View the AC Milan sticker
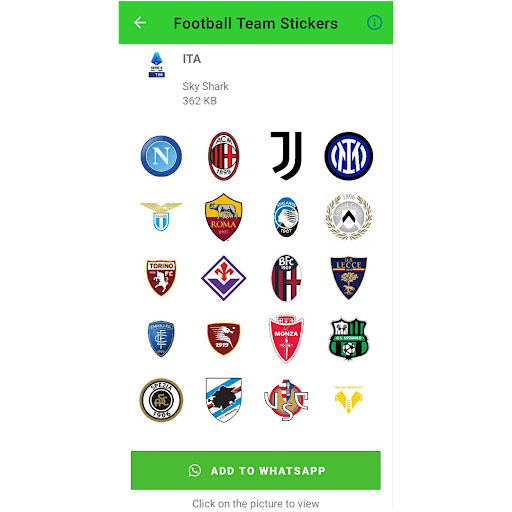This screenshot has height=512, width=512. click(224, 156)
